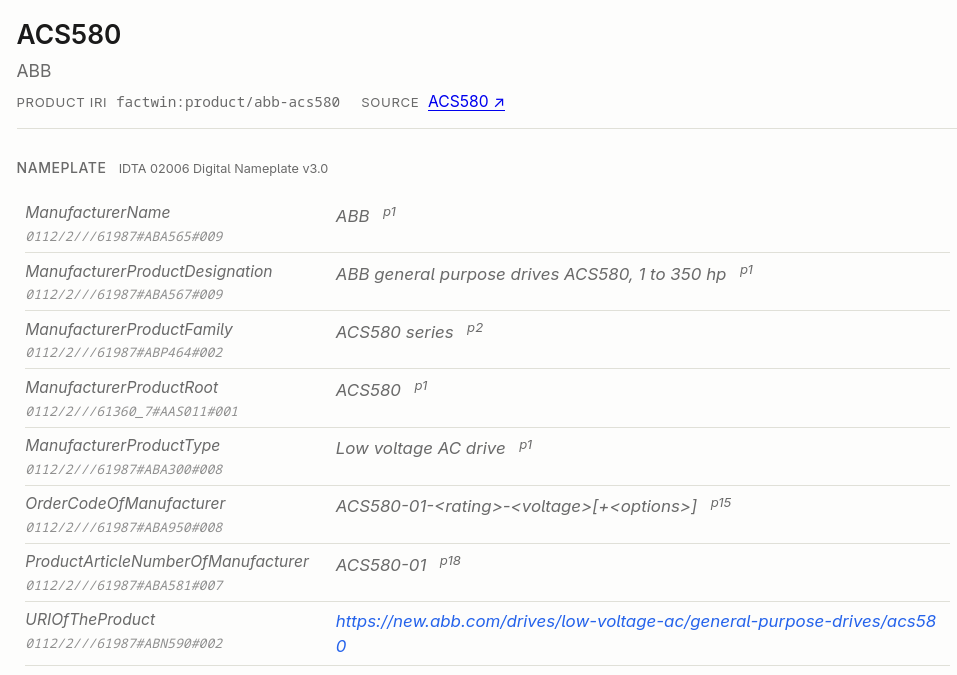
Task: Click the p1 page reference beside ABB
Action: point(389,212)
